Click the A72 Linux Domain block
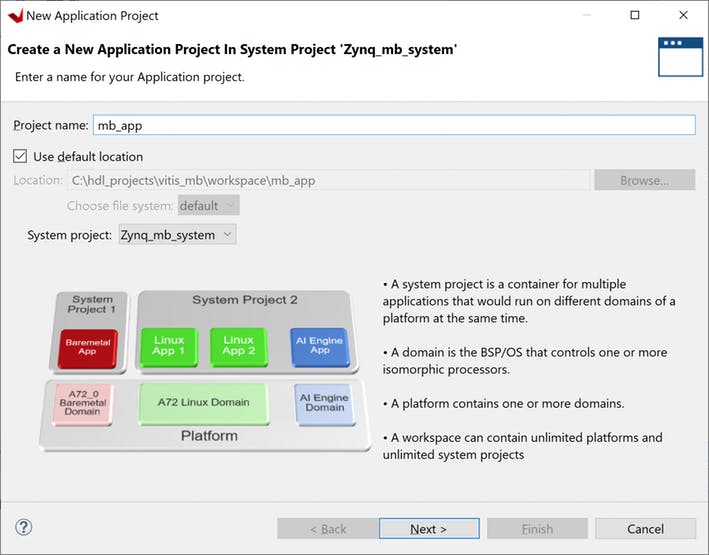This screenshot has width=709, height=555. point(202,402)
